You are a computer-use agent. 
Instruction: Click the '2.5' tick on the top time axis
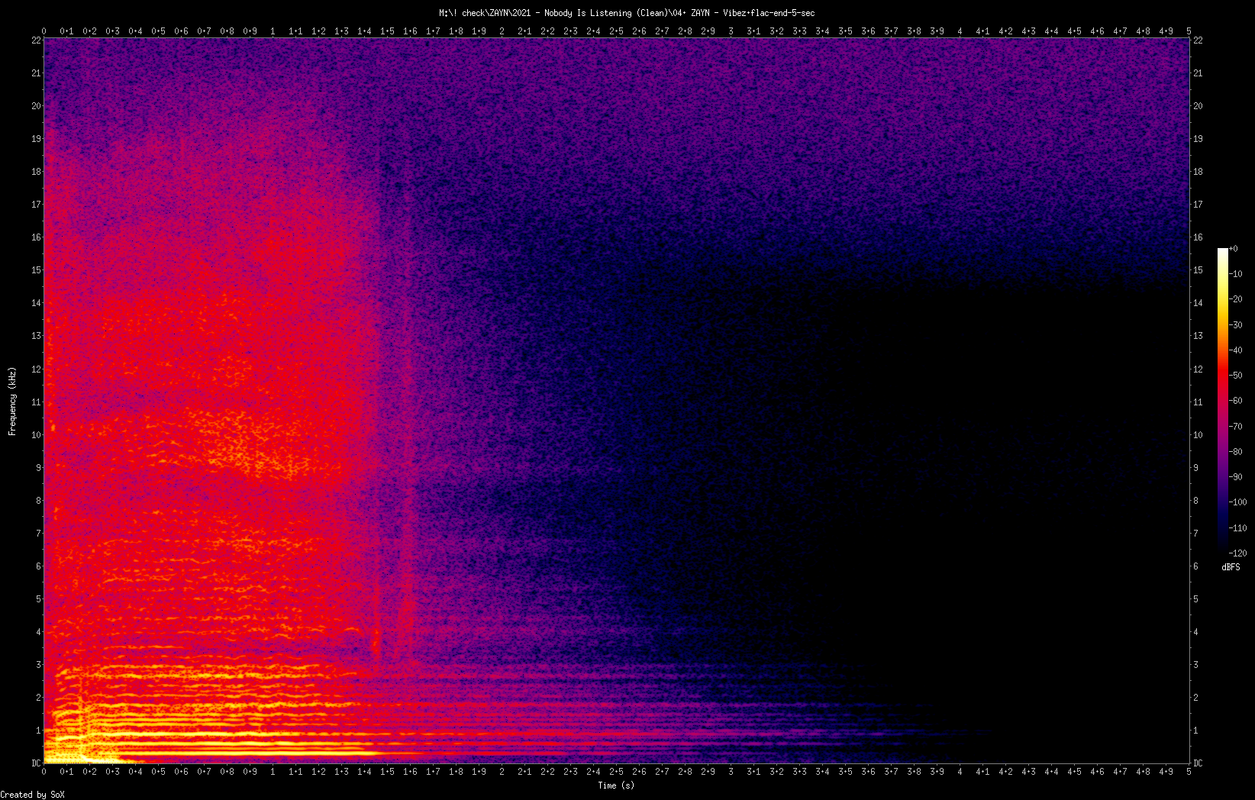pyautogui.click(x=617, y=31)
